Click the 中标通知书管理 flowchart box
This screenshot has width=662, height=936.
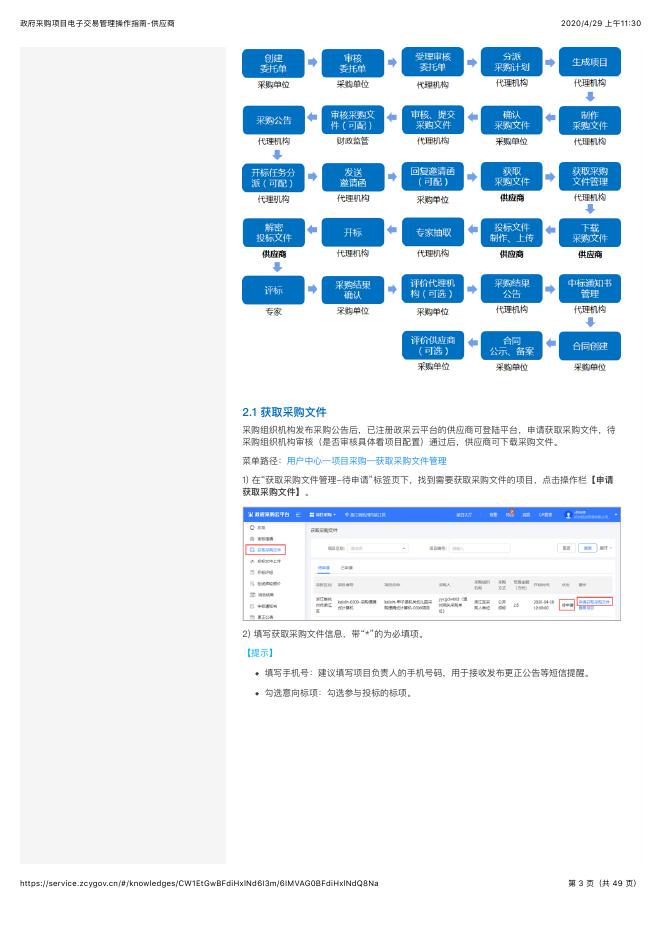590,289
